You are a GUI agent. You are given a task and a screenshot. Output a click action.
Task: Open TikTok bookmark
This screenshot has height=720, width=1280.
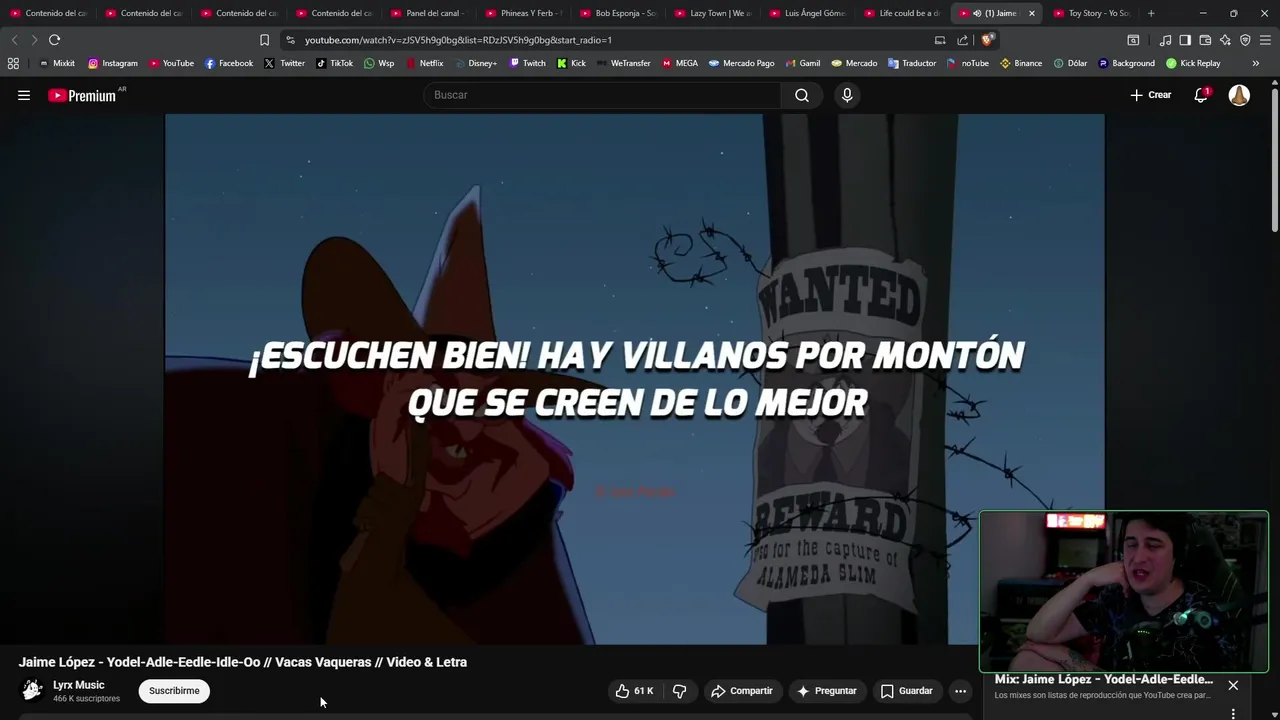pos(334,63)
